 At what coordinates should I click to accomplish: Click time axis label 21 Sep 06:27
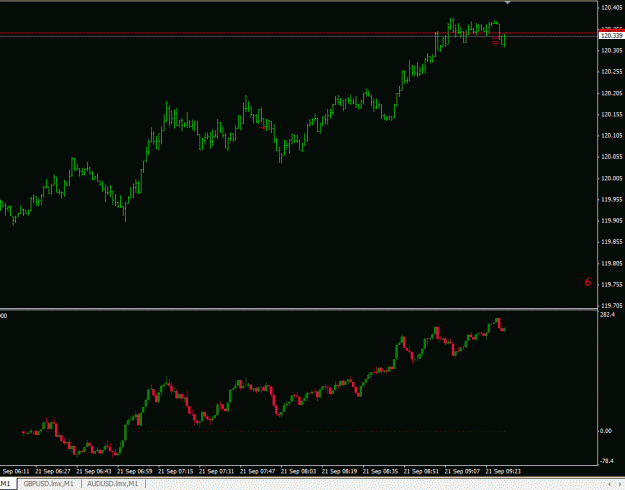coord(53,471)
